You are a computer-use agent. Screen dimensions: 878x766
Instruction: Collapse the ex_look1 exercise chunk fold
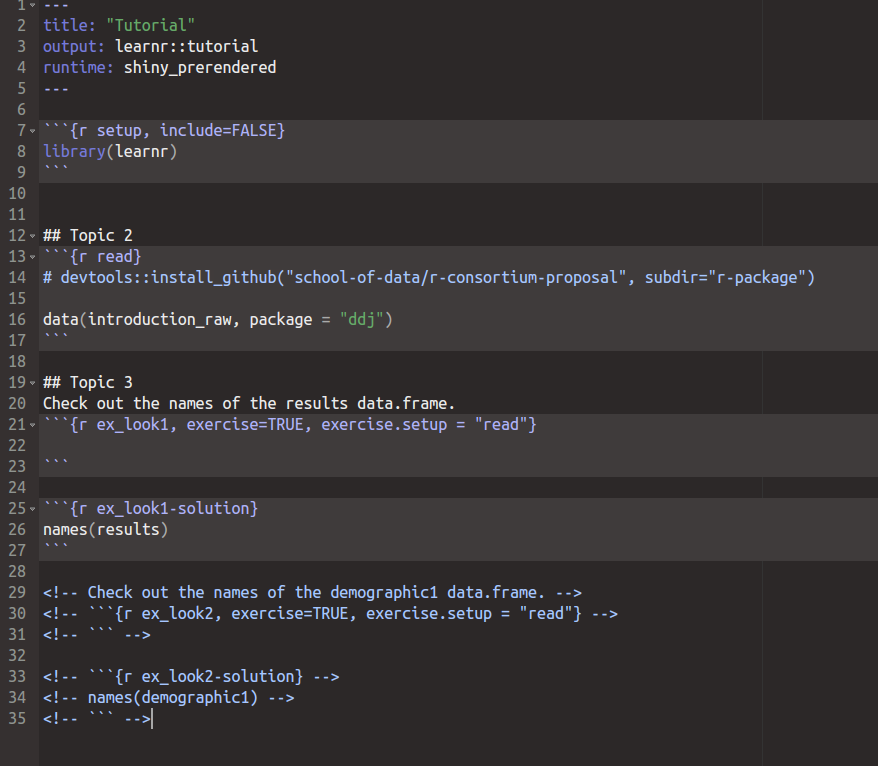[x=30, y=424]
